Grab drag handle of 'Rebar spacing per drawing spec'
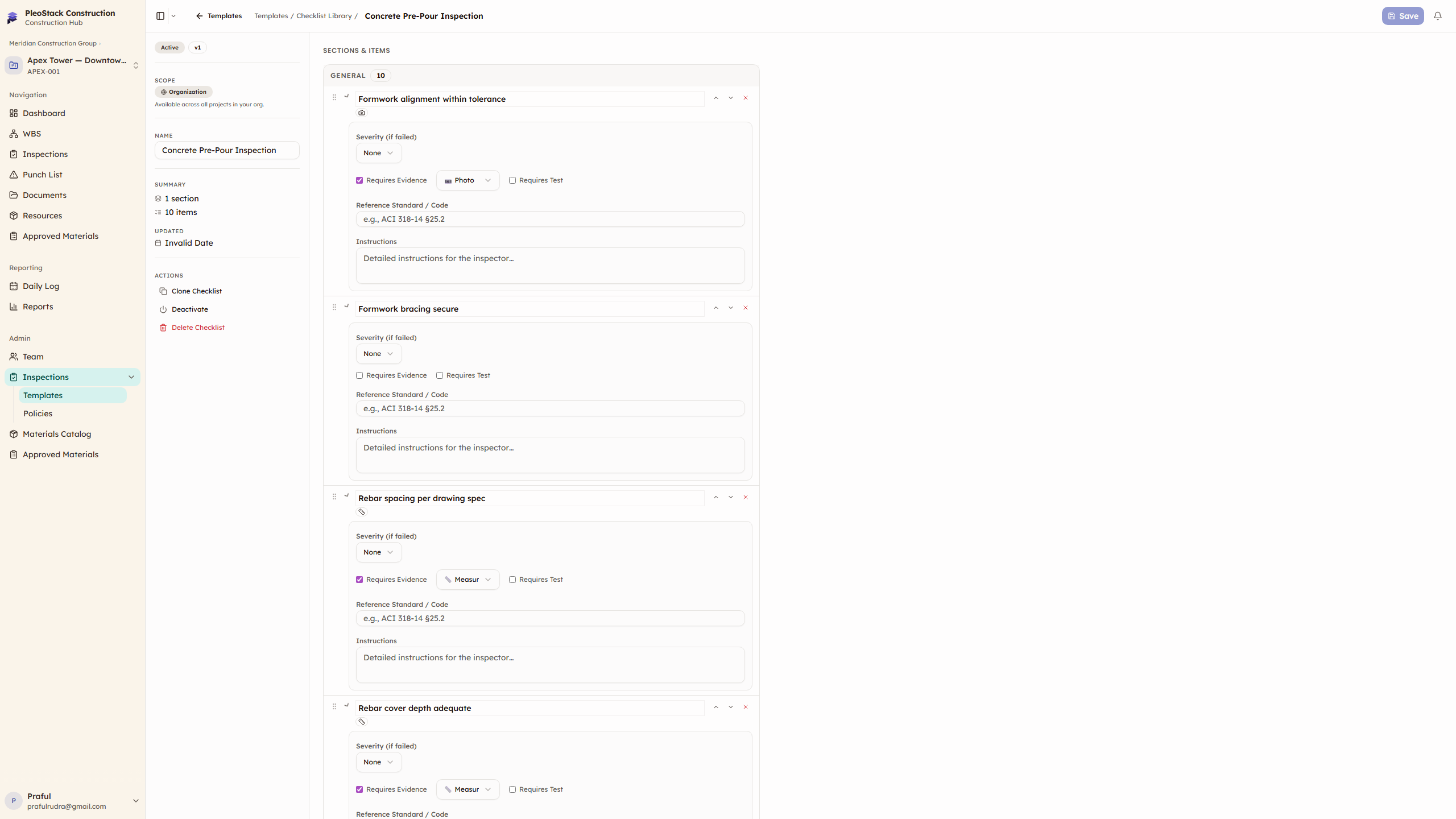This screenshot has height=819, width=1456. point(334,497)
